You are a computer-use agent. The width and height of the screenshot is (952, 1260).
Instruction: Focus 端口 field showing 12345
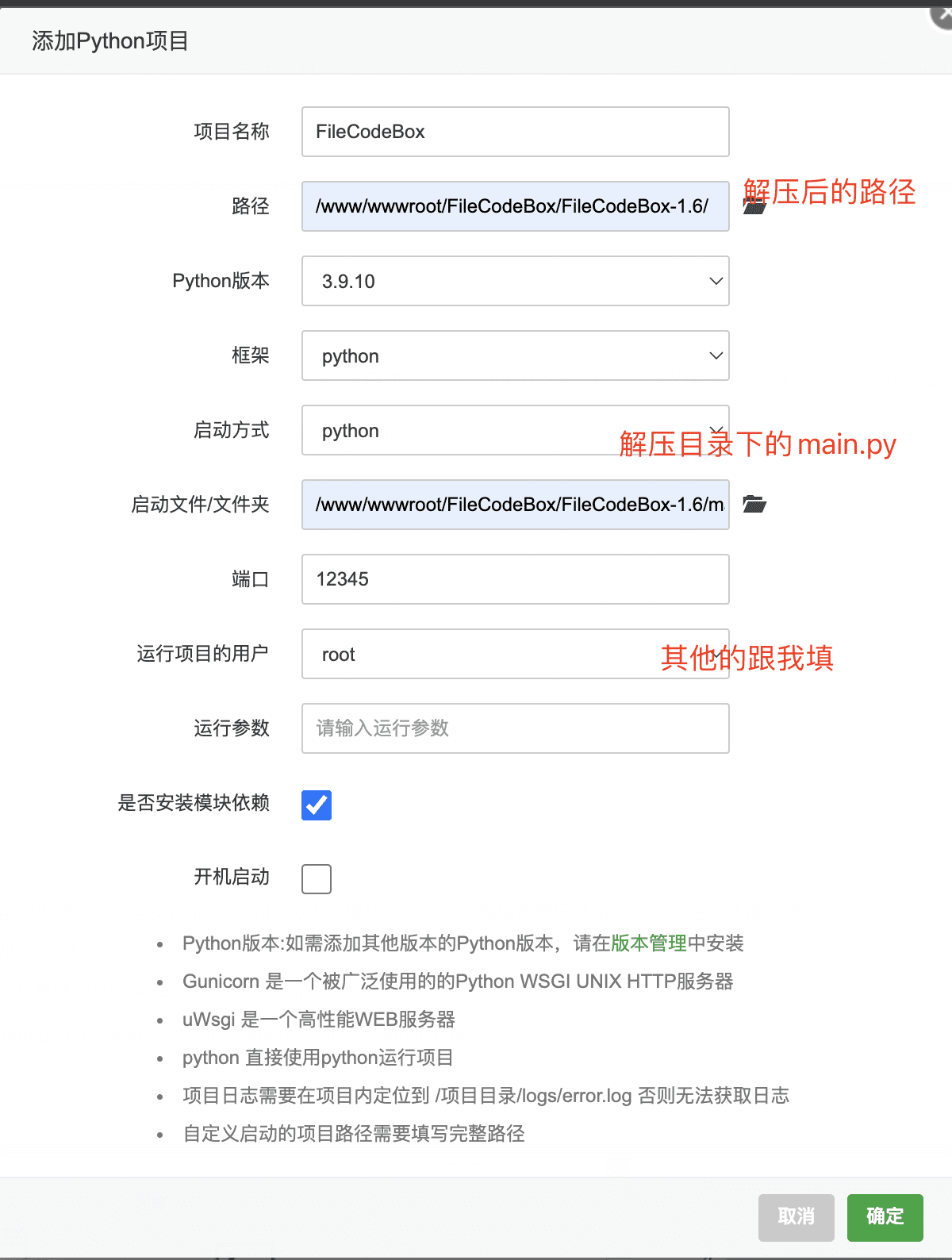pos(516,579)
